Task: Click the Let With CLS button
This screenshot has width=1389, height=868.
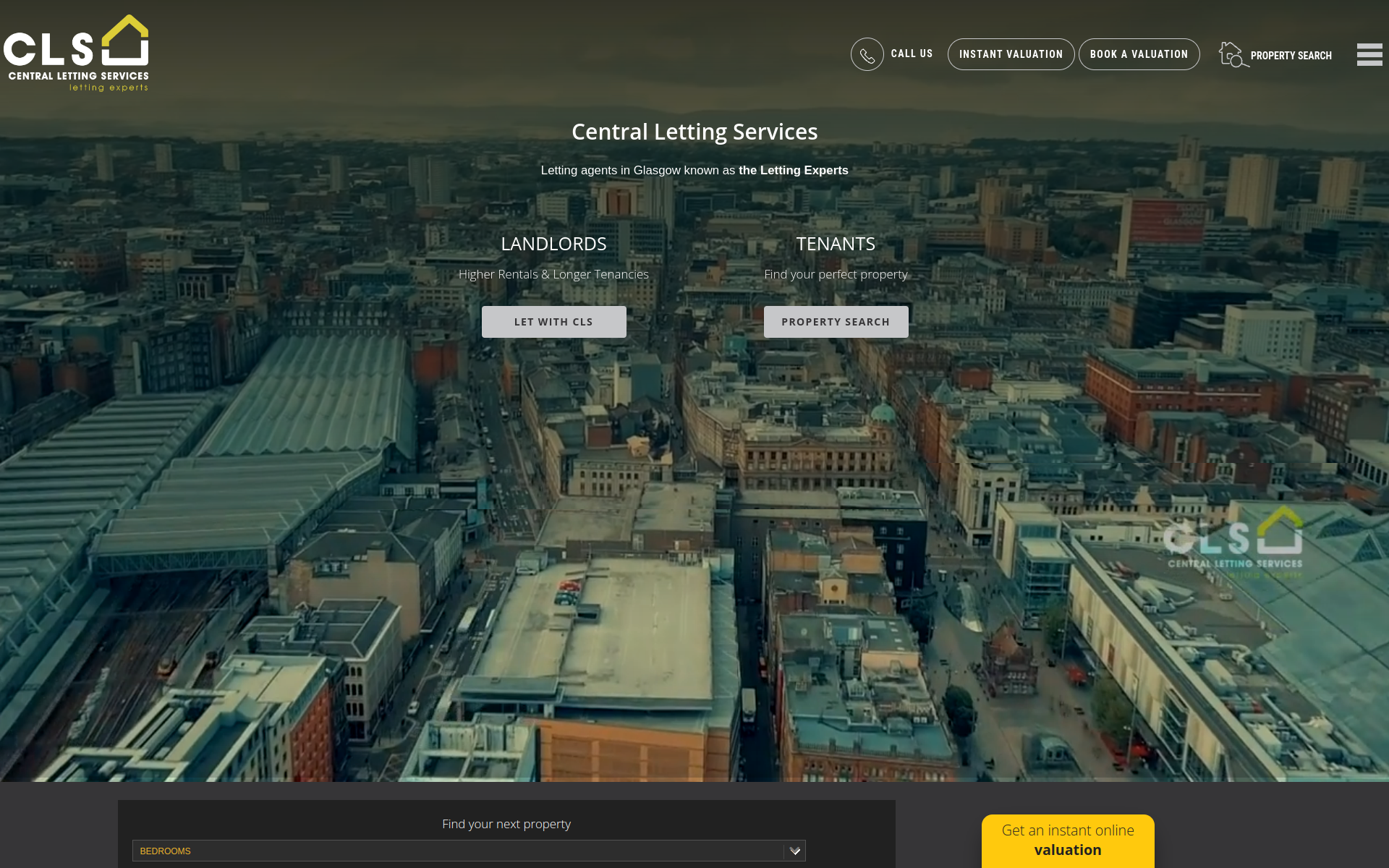Action: pos(553,322)
